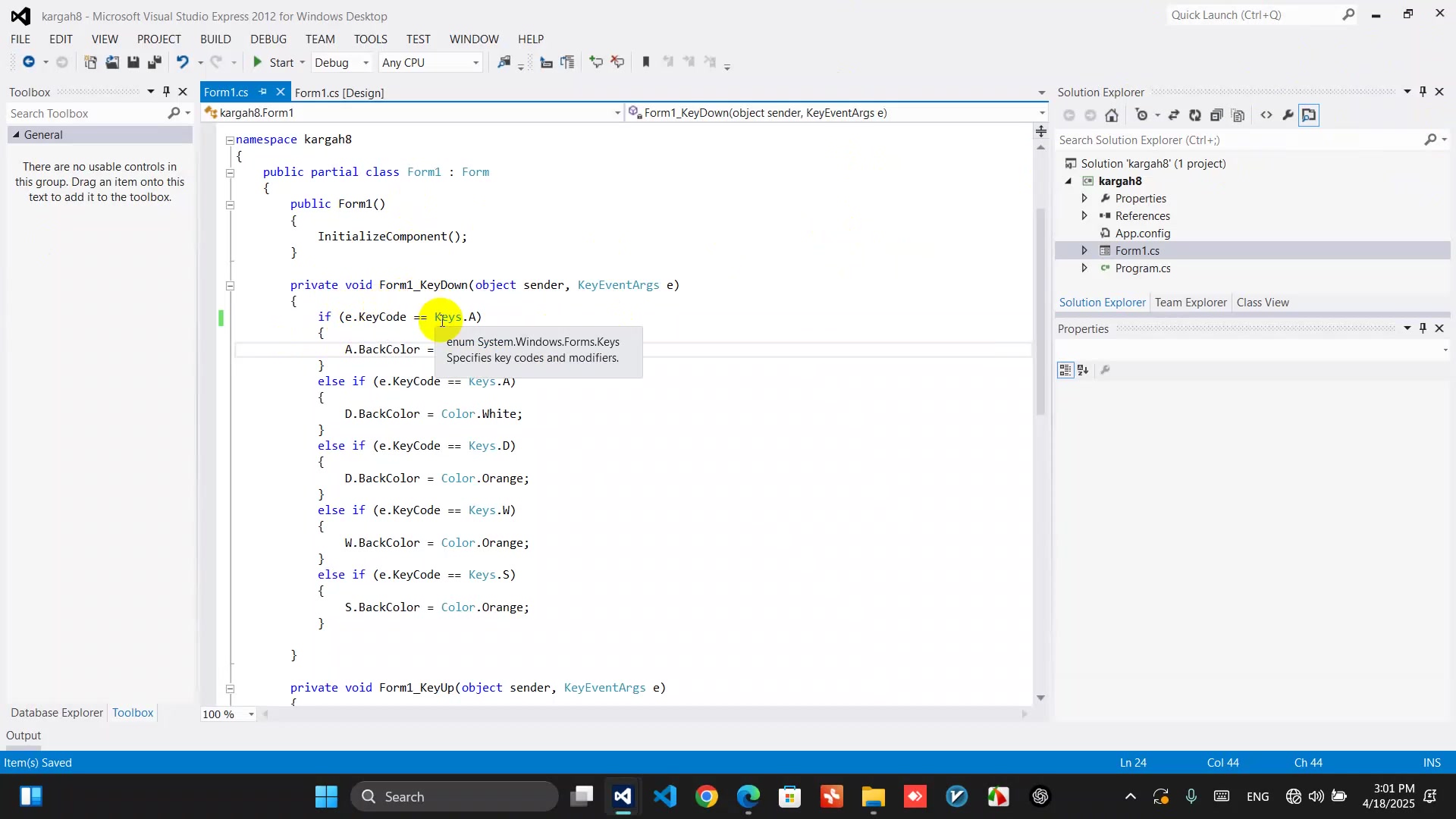This screenshot has width=1456, height=819.
Task: Toggle Categorized view in Properties panel
Action: (1065, 370)
